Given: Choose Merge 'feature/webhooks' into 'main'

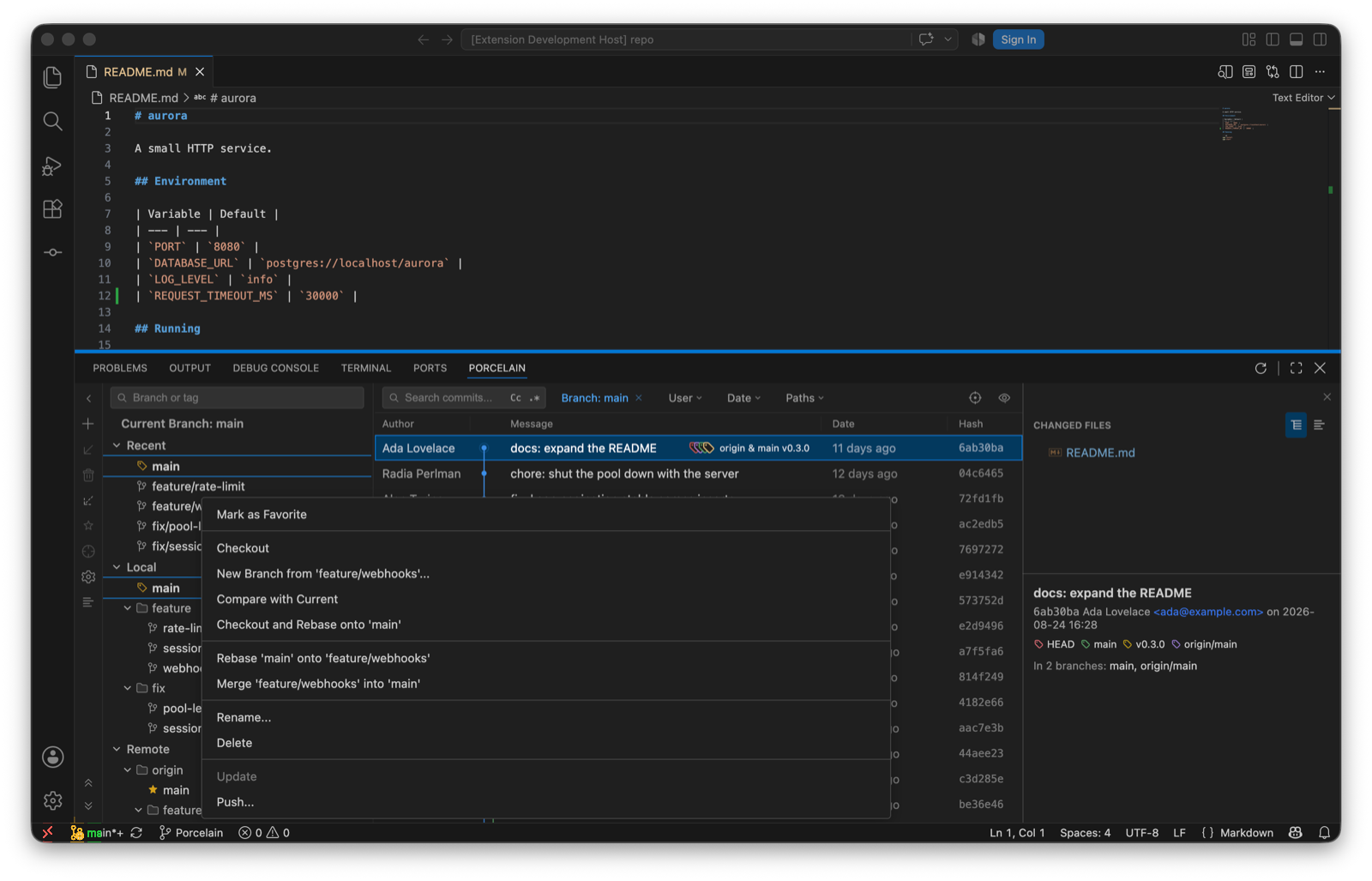Looking at the screenshot, I should tap(546, 684).
